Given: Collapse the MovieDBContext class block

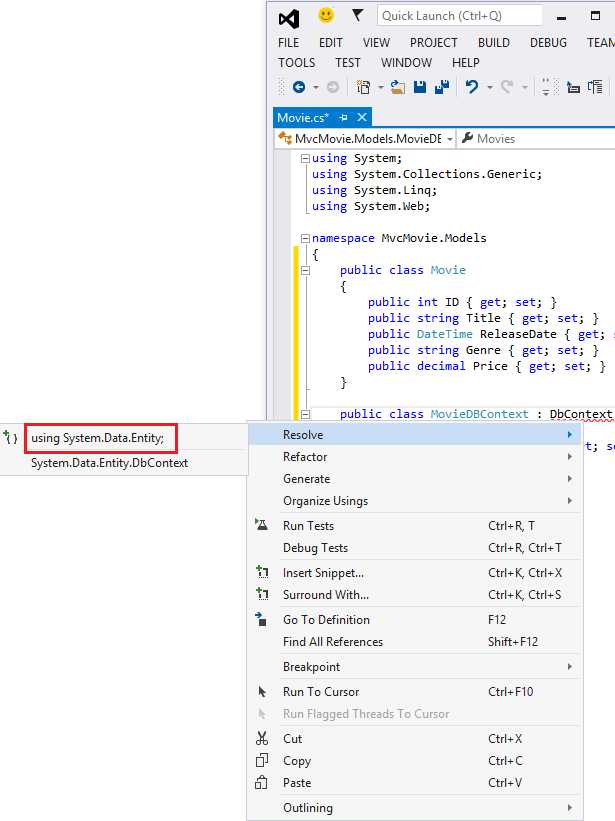Looking at the screenshot, I should [305, 415].
